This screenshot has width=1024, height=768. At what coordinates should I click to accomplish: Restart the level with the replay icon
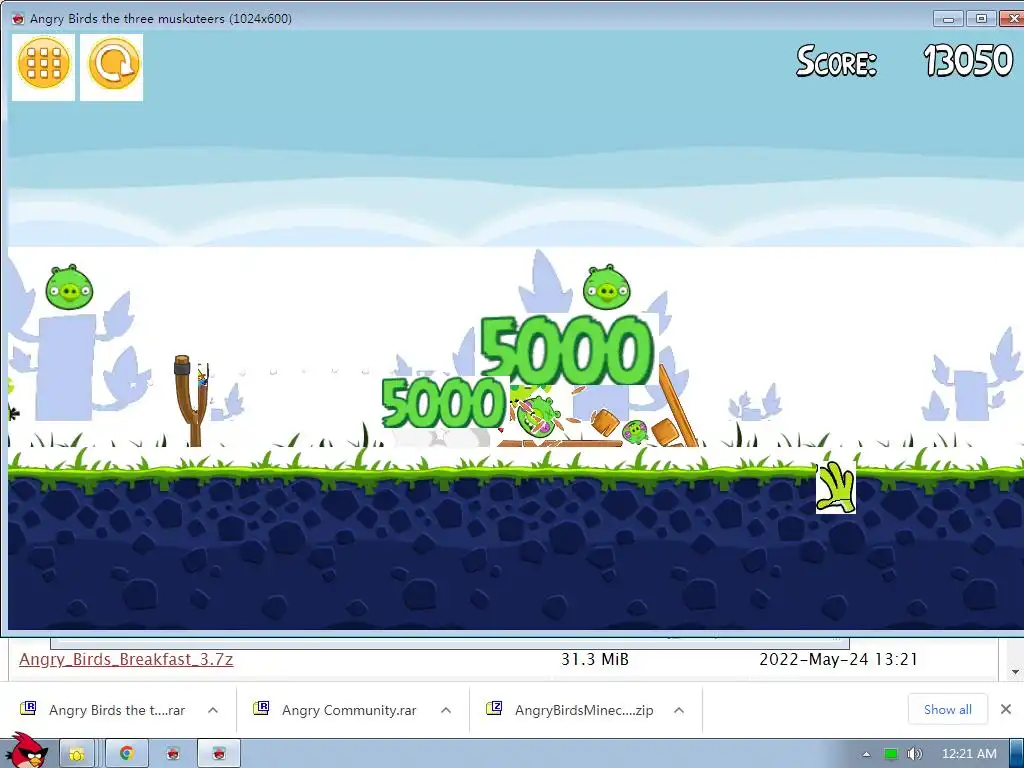112,66
